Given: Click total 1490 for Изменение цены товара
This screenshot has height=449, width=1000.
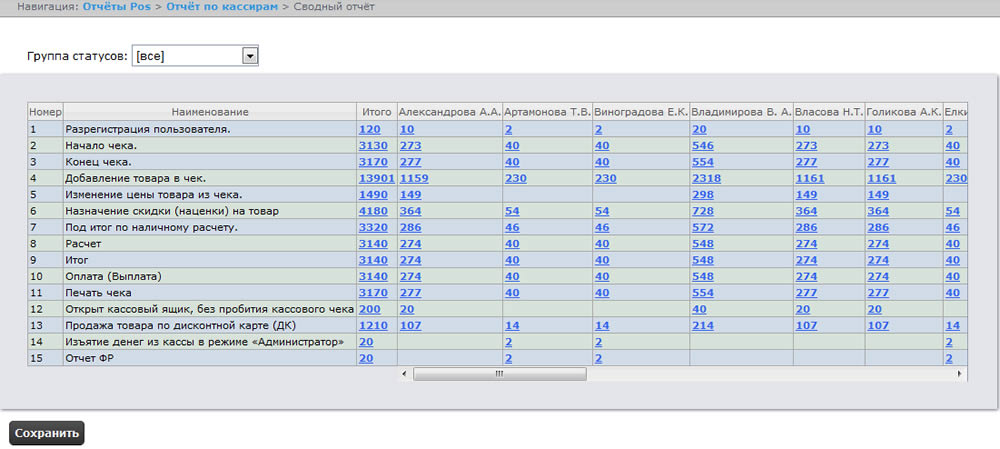Looking at the screenshot, I should point(373,194).
